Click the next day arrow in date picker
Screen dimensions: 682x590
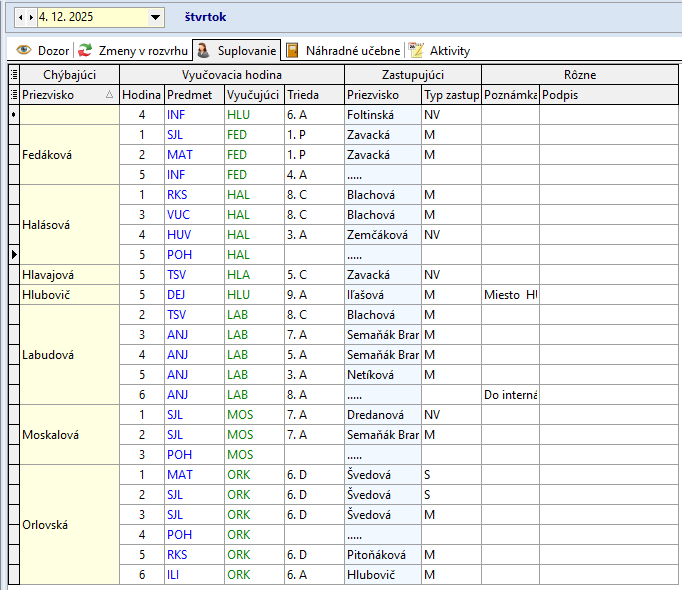click(31, 17)
